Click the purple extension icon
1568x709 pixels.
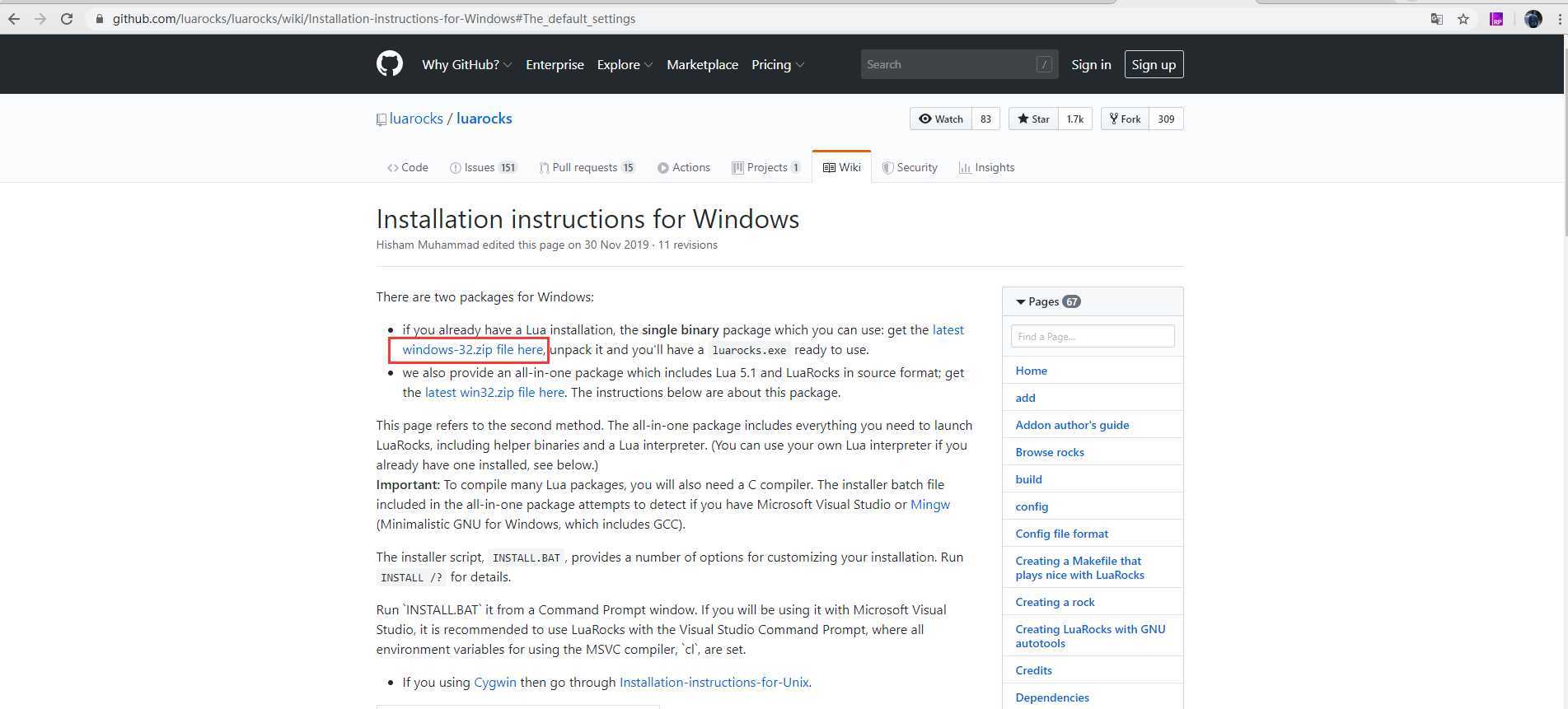(1496, 19)
